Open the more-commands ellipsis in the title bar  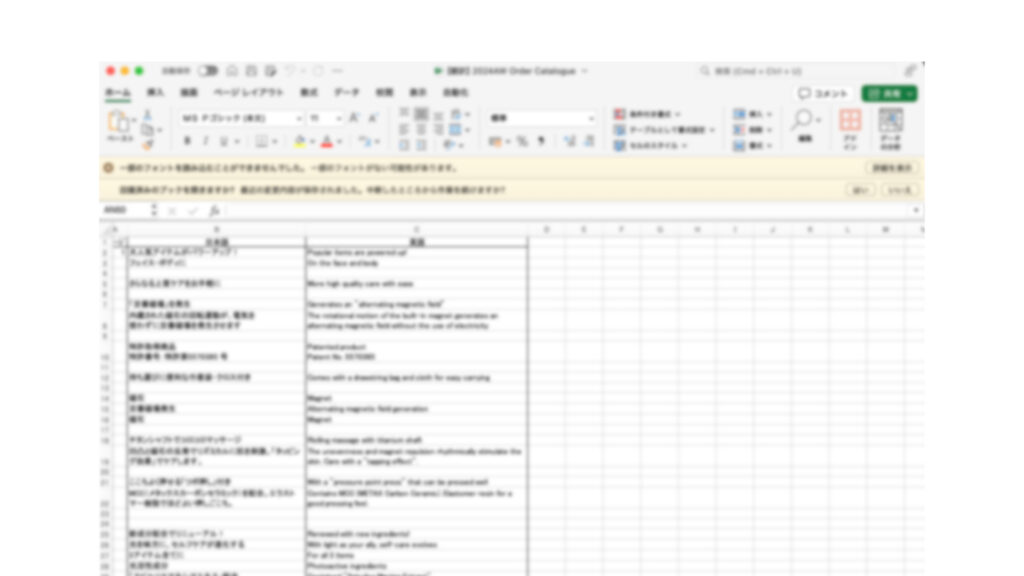pos(337,71)
